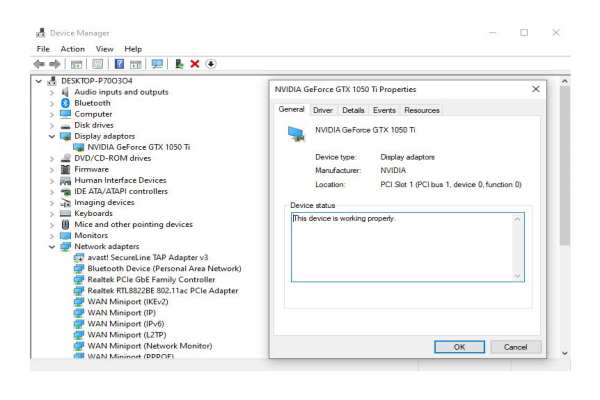Click the Back arrow in toolbar

click(x=39, y=64)
